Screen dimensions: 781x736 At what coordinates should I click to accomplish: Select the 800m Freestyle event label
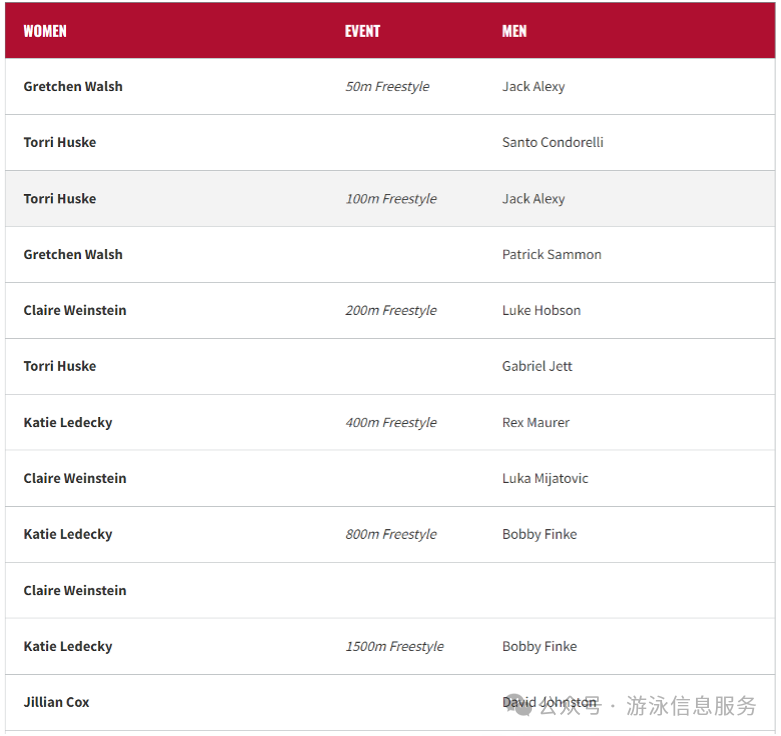coord(391,535)
